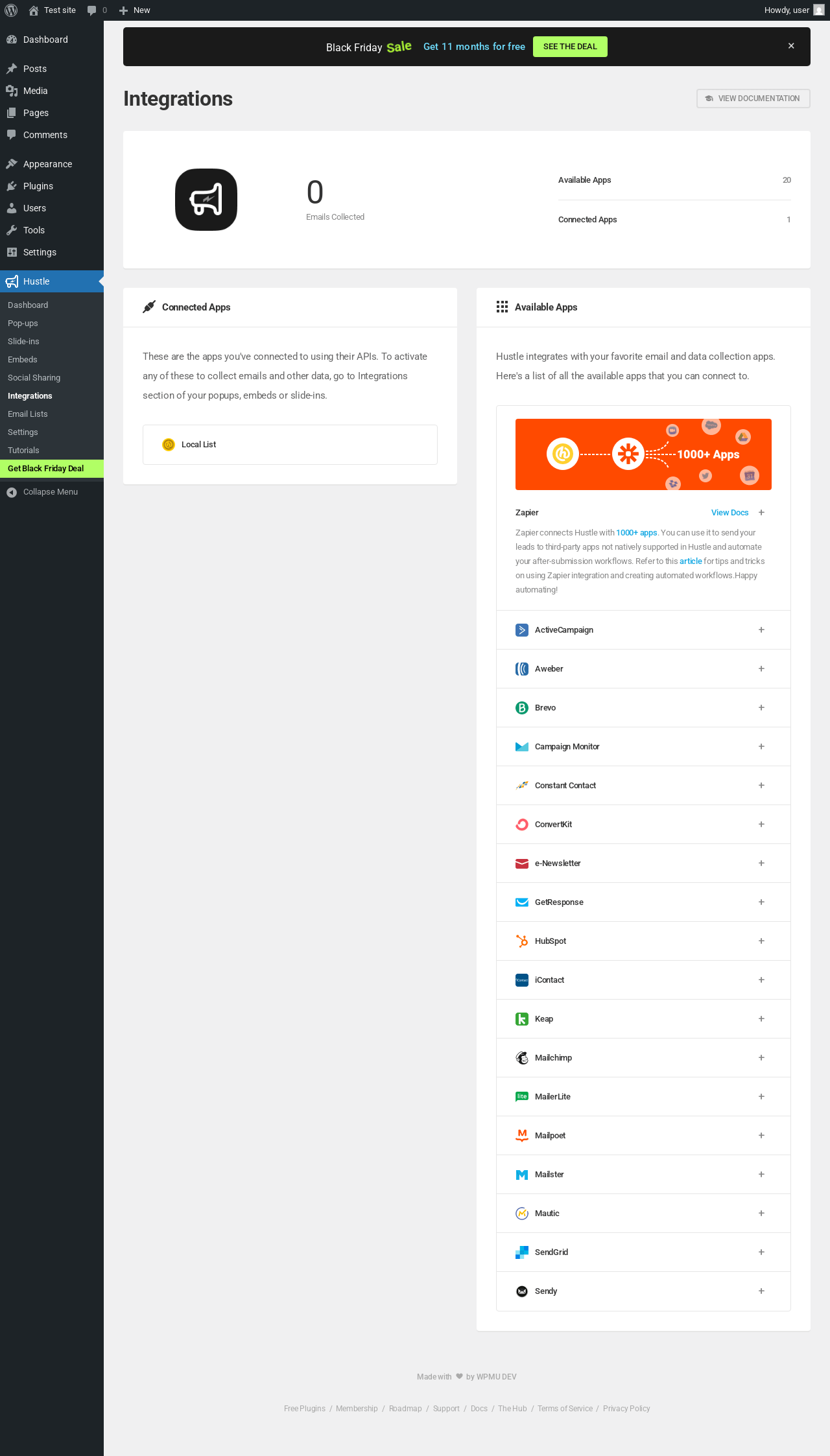Viewport: 830px width, 1456px height.
Task: Expand Campaign Monitor row with plus button
Action: tap(761, 747)
